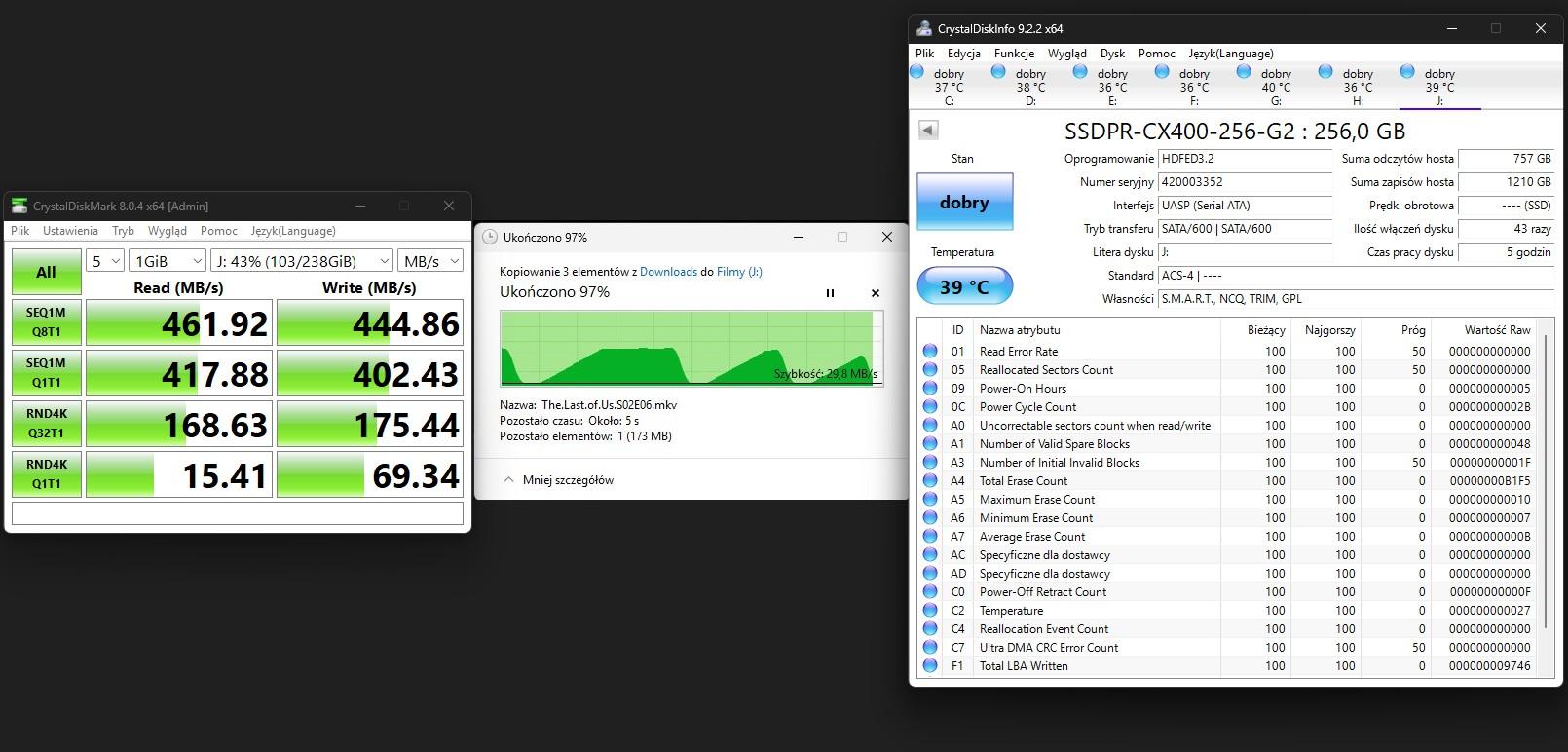This screenshot has height=752, width=1568.
Task: Click status orb for Temperature attribute
Action: [x=930, y=611]
